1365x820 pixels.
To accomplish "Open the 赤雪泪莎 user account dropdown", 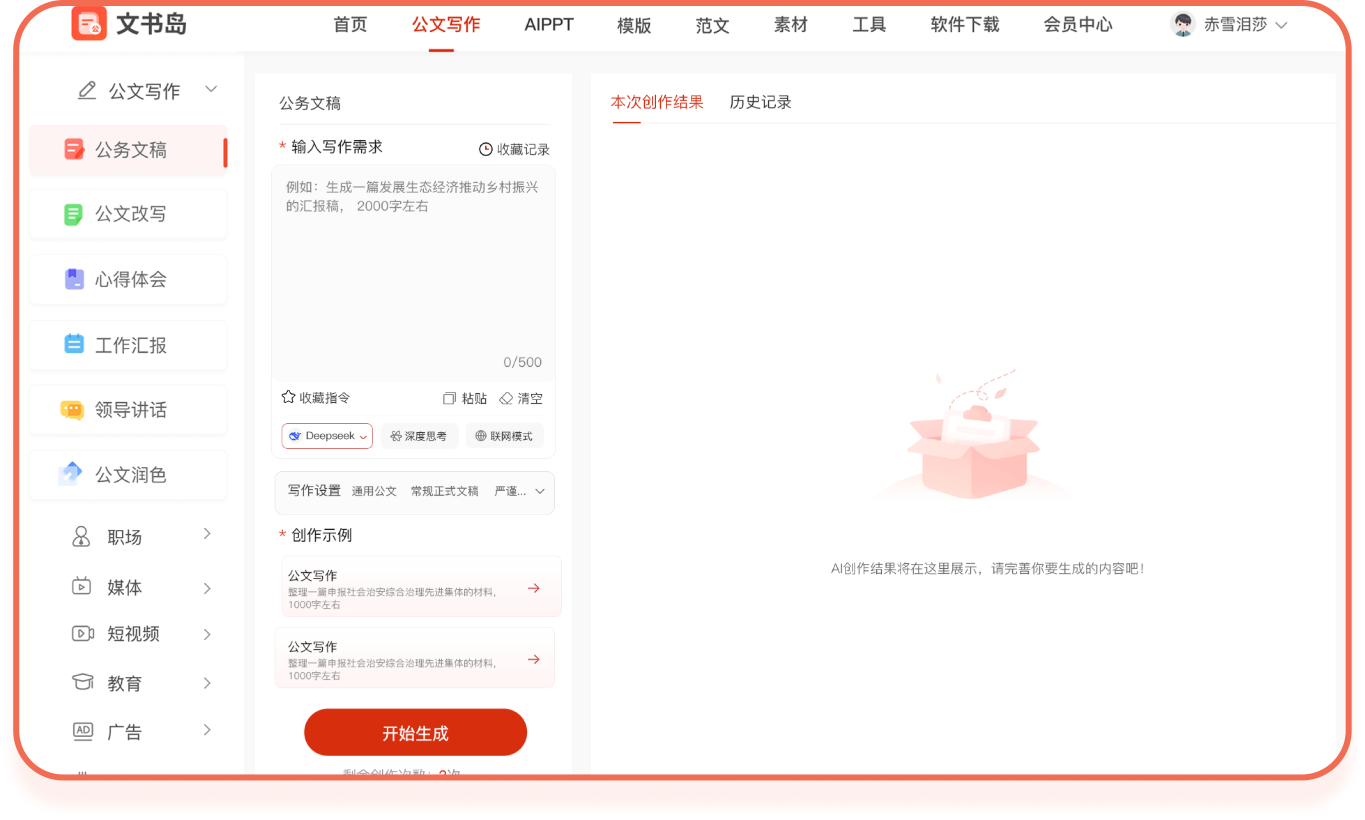I will (x=1229, y=25).
